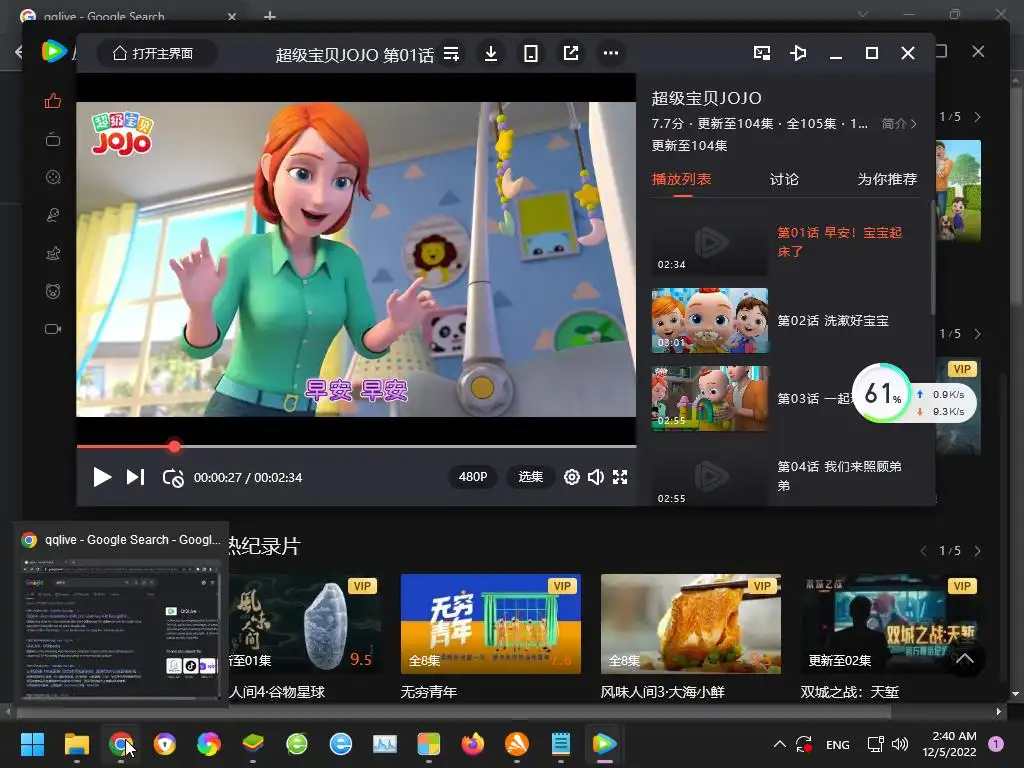
Task: Open the player settings gear
Action: point(571,477)
